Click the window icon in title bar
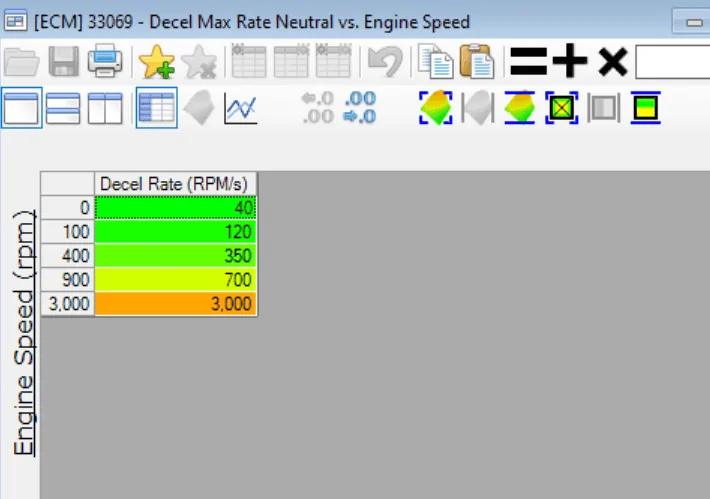Screen dimensions: 710x499 15,21
